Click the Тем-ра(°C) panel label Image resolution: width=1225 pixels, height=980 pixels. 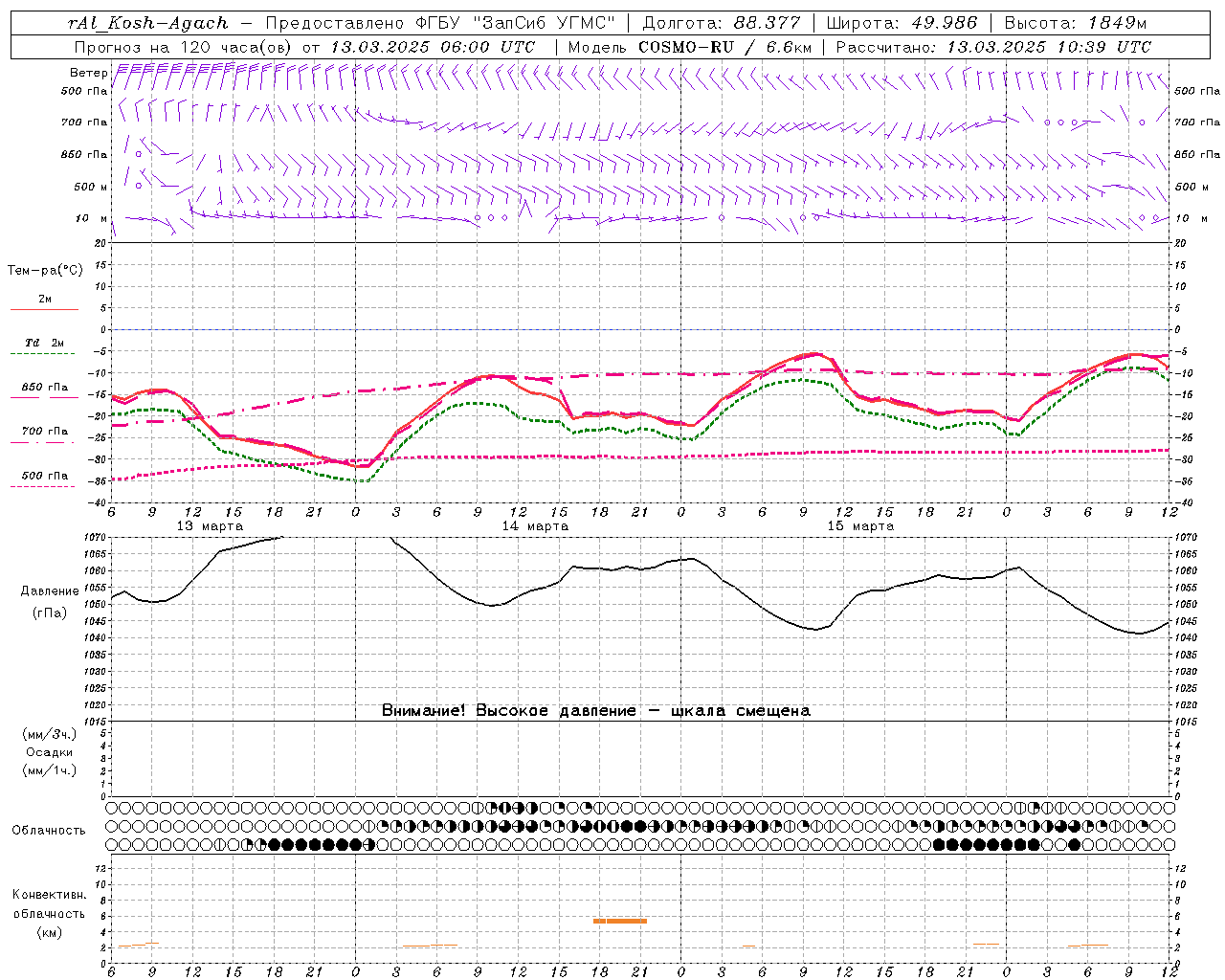pyautogui.click(x=45, y=271)
